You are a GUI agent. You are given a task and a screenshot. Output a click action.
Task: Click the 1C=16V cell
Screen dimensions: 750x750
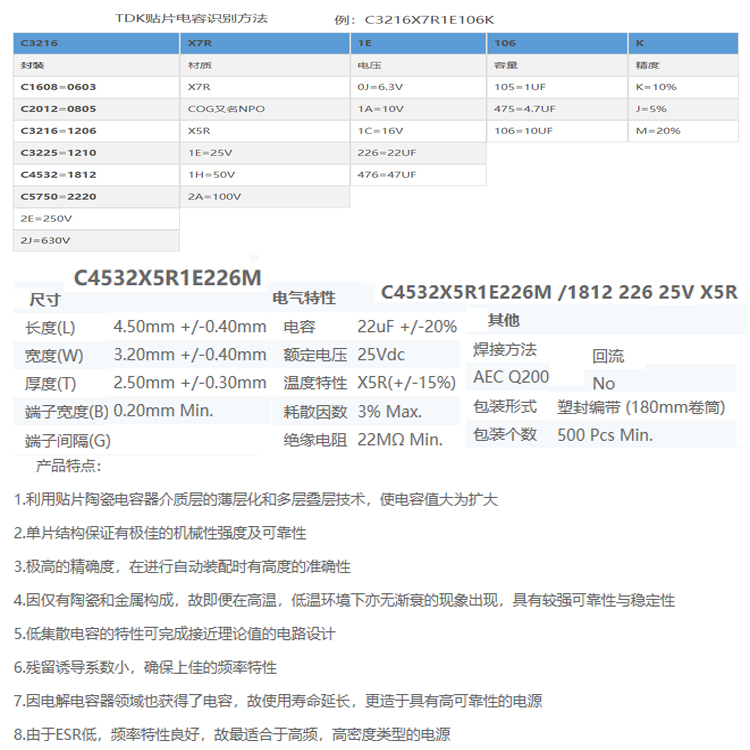point(419,131)
